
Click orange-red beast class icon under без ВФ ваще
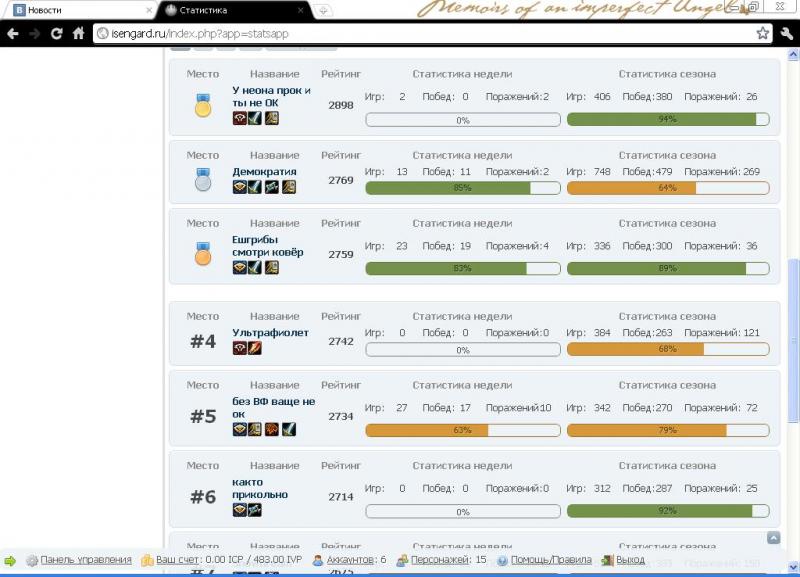(271, 429)
